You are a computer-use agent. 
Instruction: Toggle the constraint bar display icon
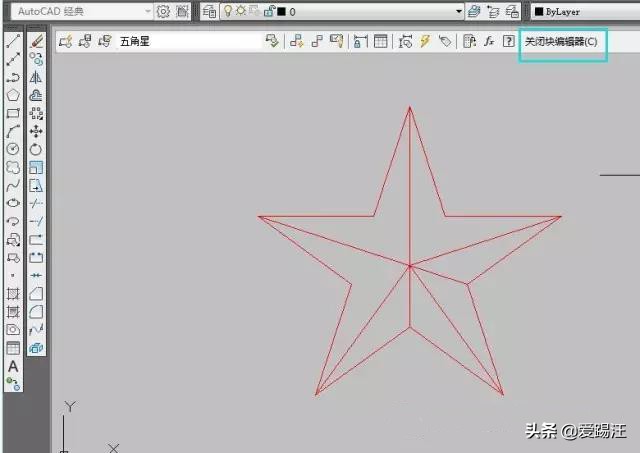coord(336,41)
